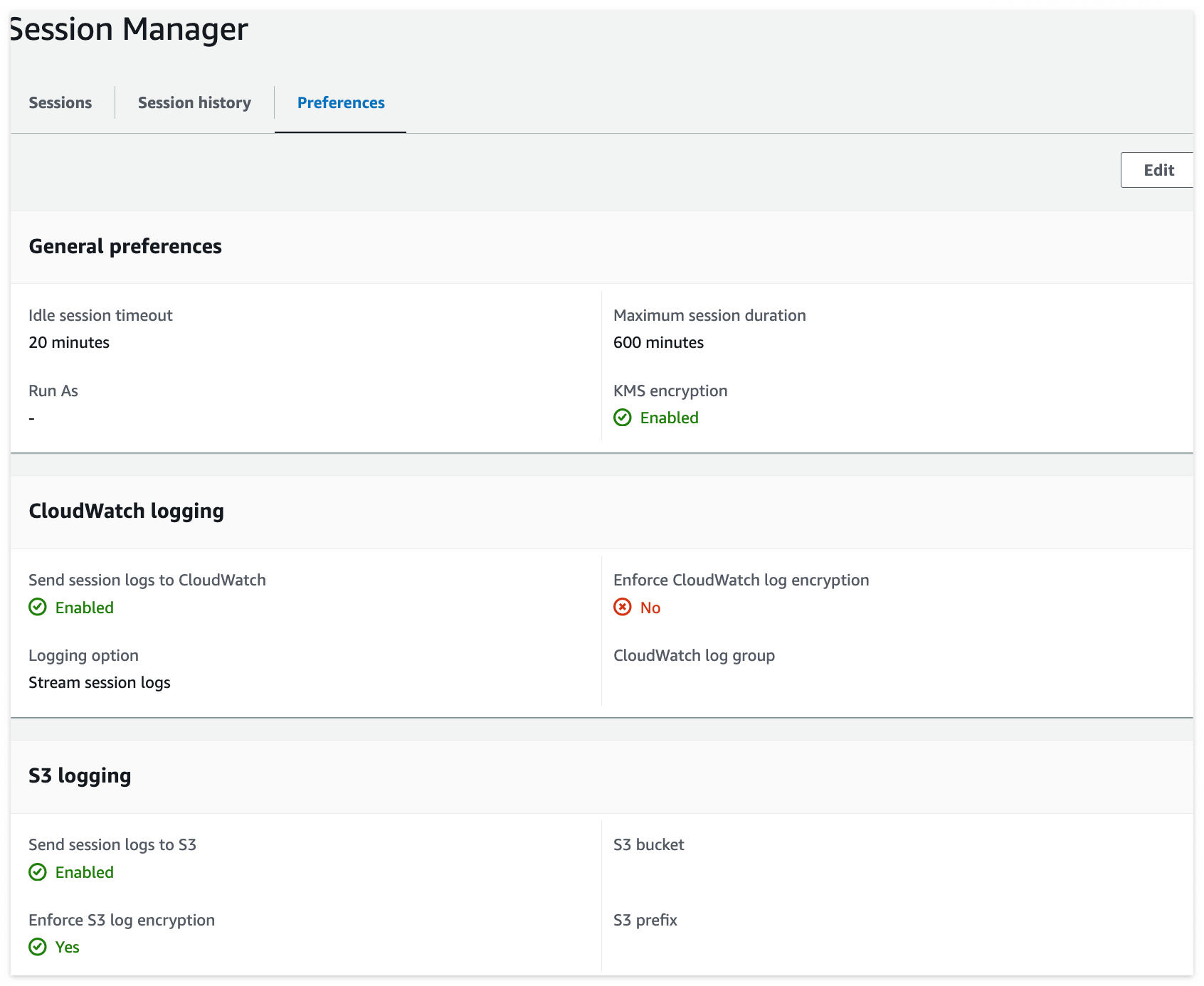
Task: Click Enabled text under KMS encryption
Action: [x=669, y=418]
